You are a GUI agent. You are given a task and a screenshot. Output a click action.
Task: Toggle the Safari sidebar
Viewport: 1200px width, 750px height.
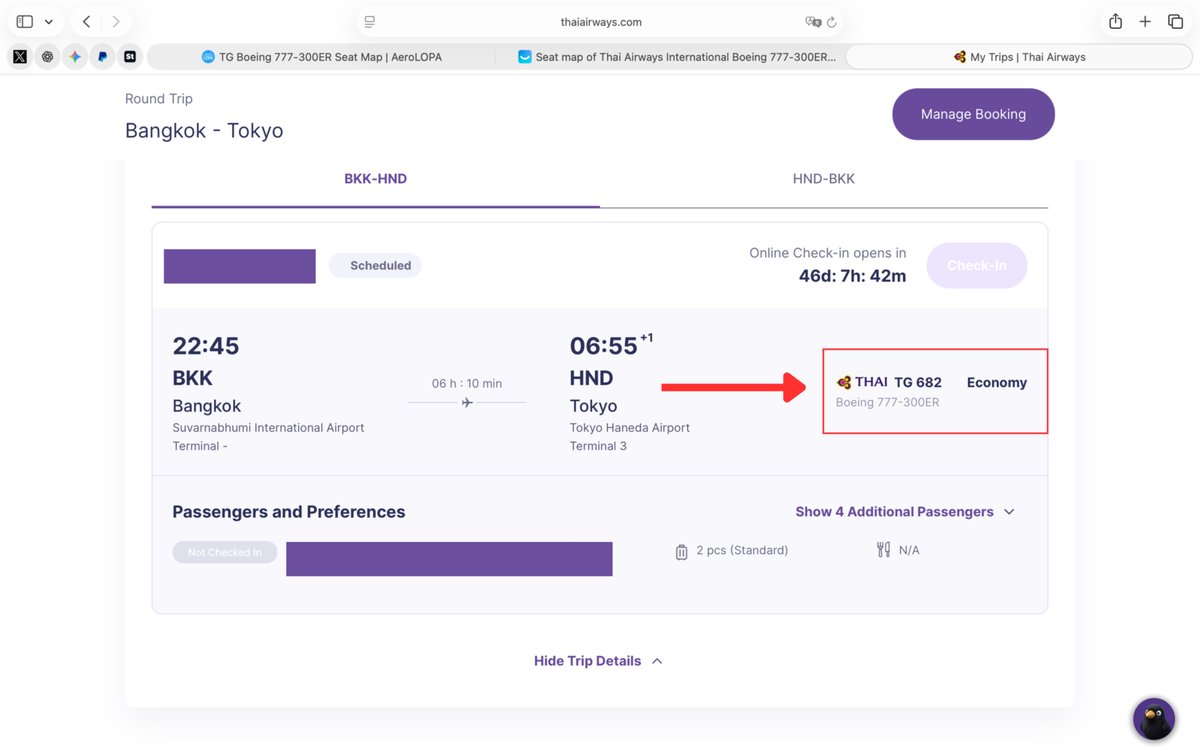coord(25,21)
